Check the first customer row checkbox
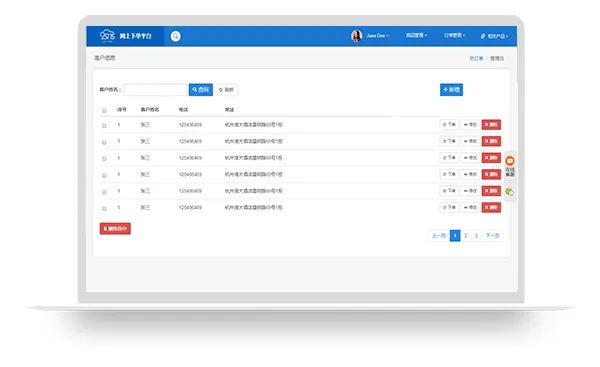 [104, 126]
